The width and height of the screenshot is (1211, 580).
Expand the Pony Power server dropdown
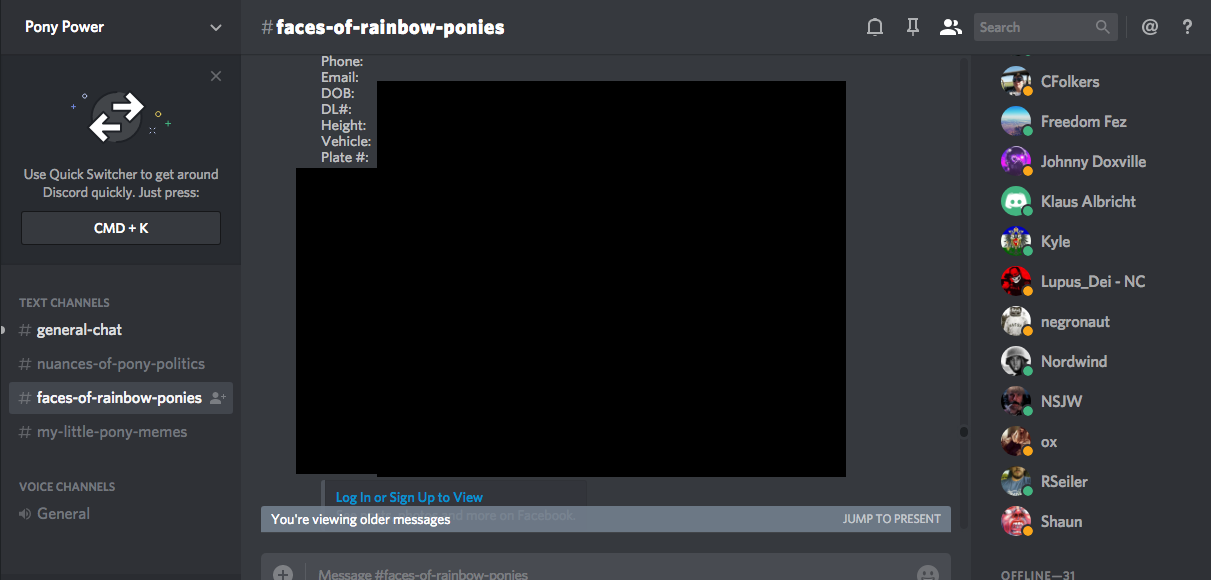click(x=216, y=28)
